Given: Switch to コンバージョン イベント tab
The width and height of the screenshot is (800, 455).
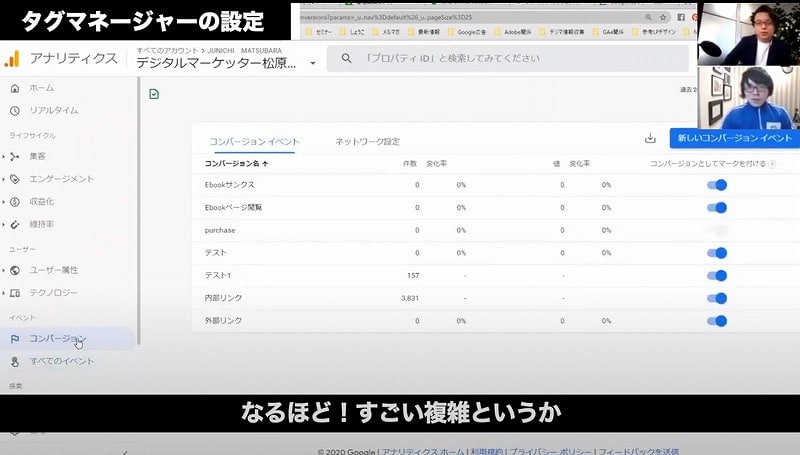Looking at the screenshot, I should (255, 142).
